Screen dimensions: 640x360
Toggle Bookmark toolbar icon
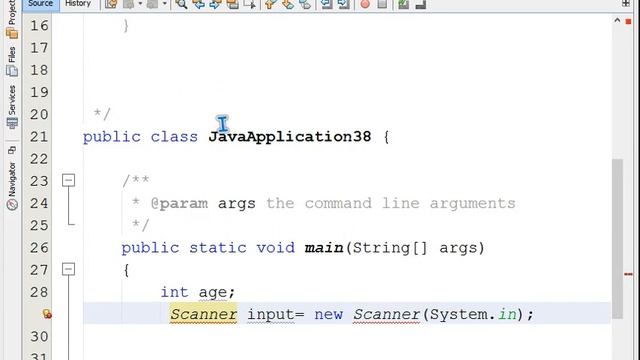point(305,4)
